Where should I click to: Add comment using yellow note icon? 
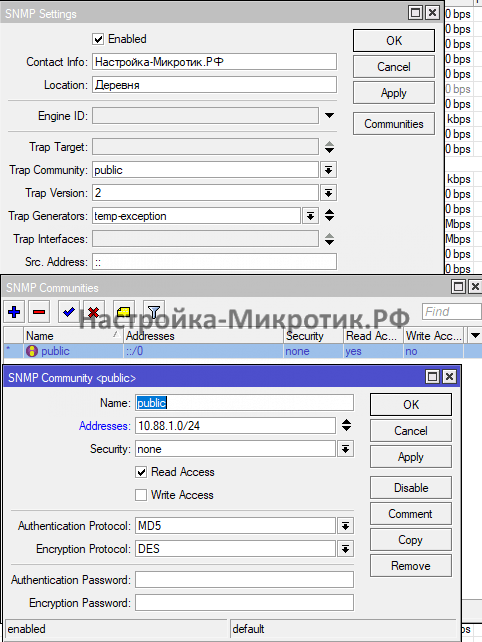click(123, 312)
